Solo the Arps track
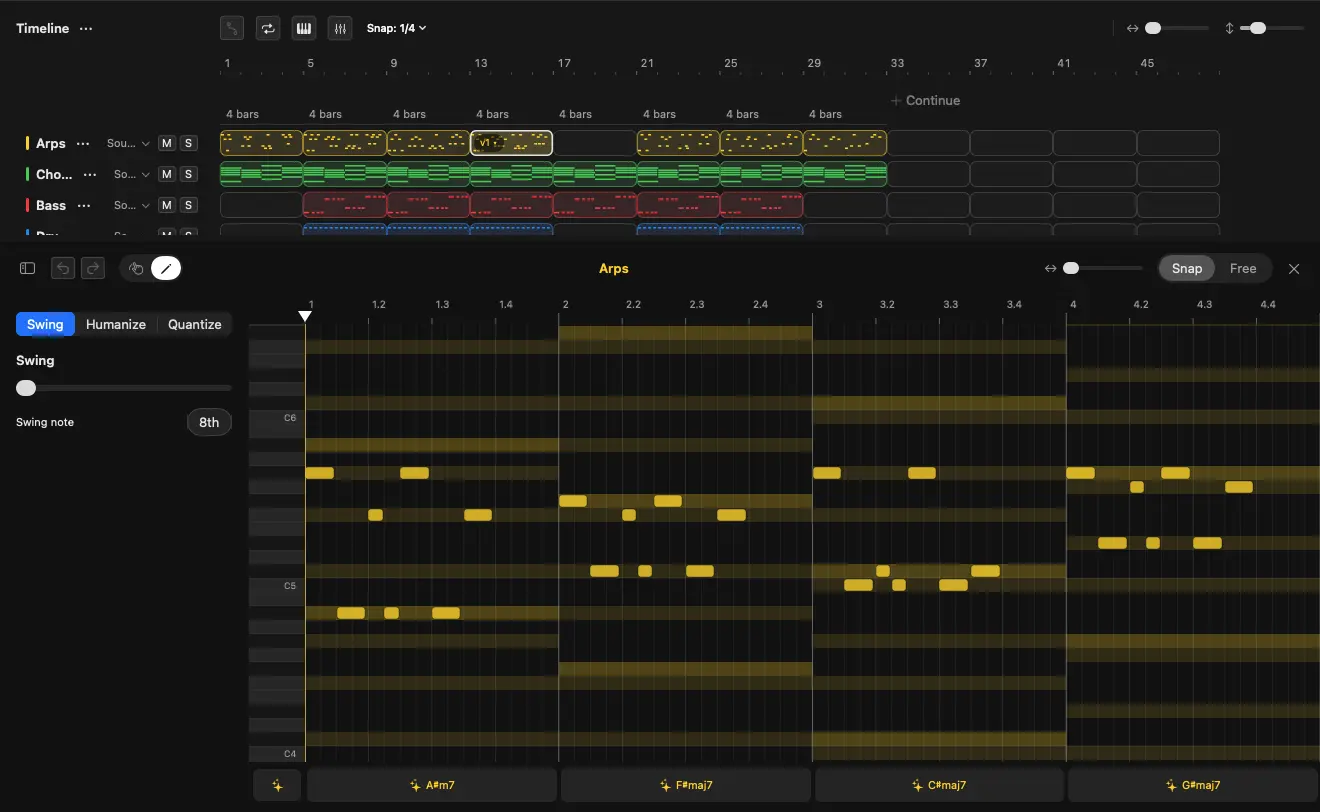Image resolution: width=1320 pixels, height=812 pixels. tap(188, 143)
